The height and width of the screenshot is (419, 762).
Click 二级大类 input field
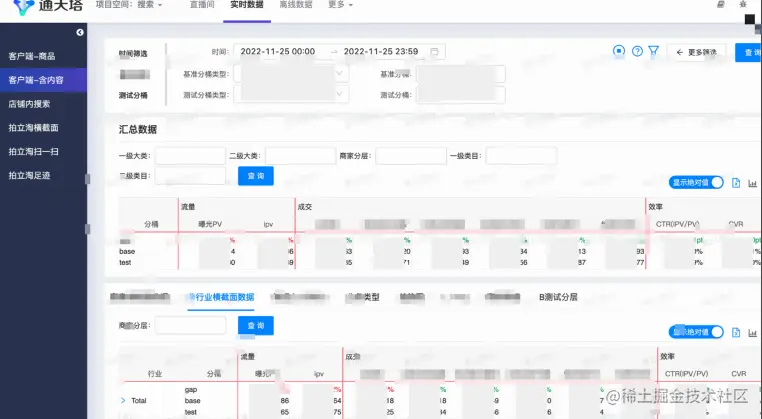(x=300, y=156)
